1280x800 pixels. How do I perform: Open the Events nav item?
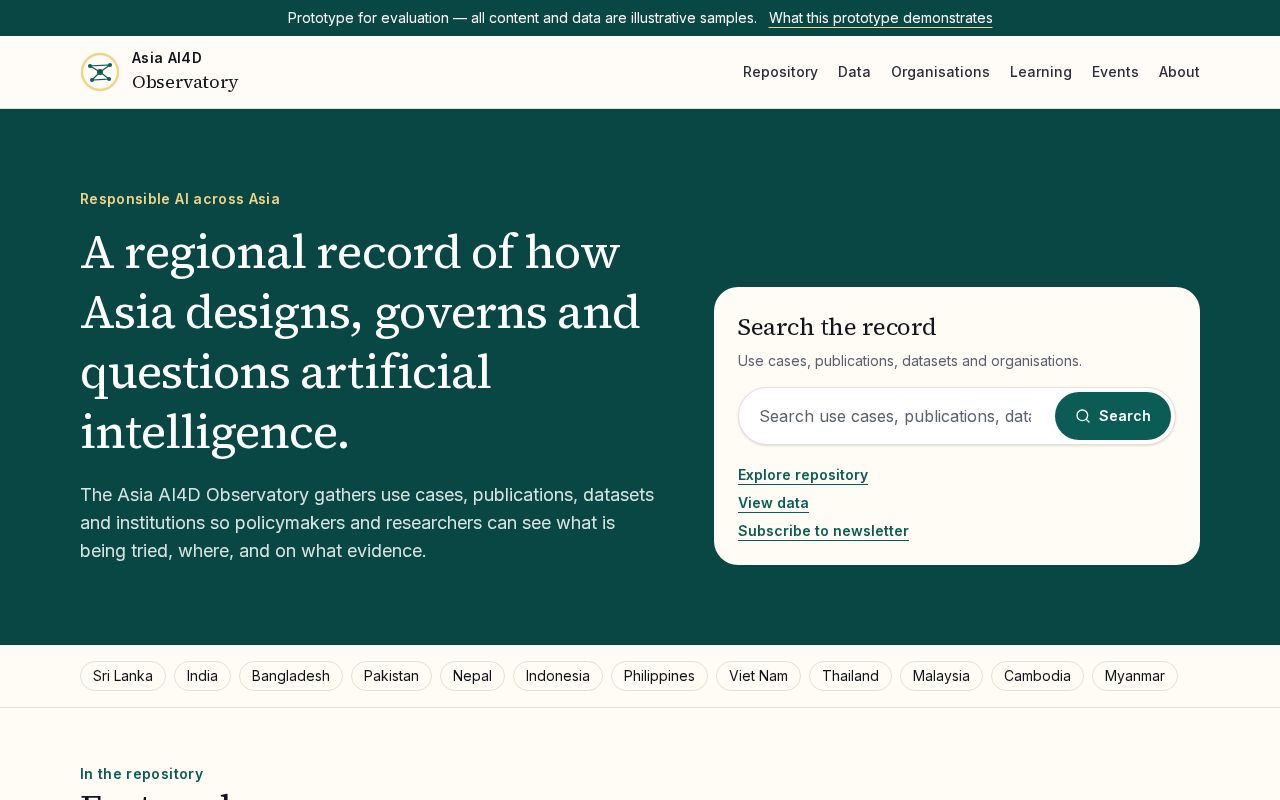point(1115,72)
